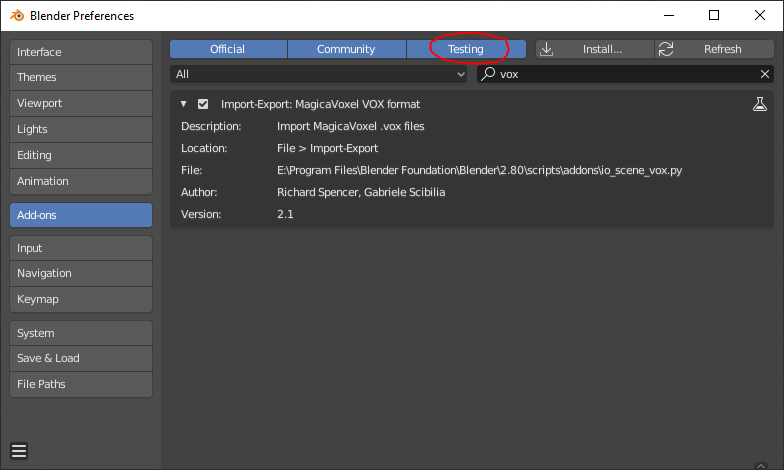
Task: Open the Input preferences section
Action: coord(81,248)
